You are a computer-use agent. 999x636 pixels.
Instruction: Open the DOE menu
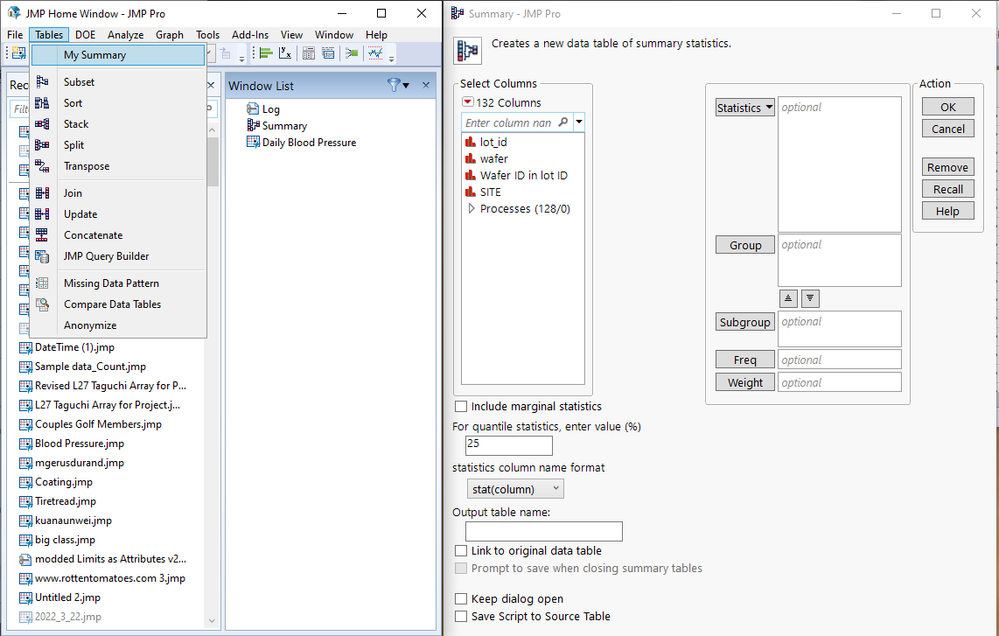point(85,34)
